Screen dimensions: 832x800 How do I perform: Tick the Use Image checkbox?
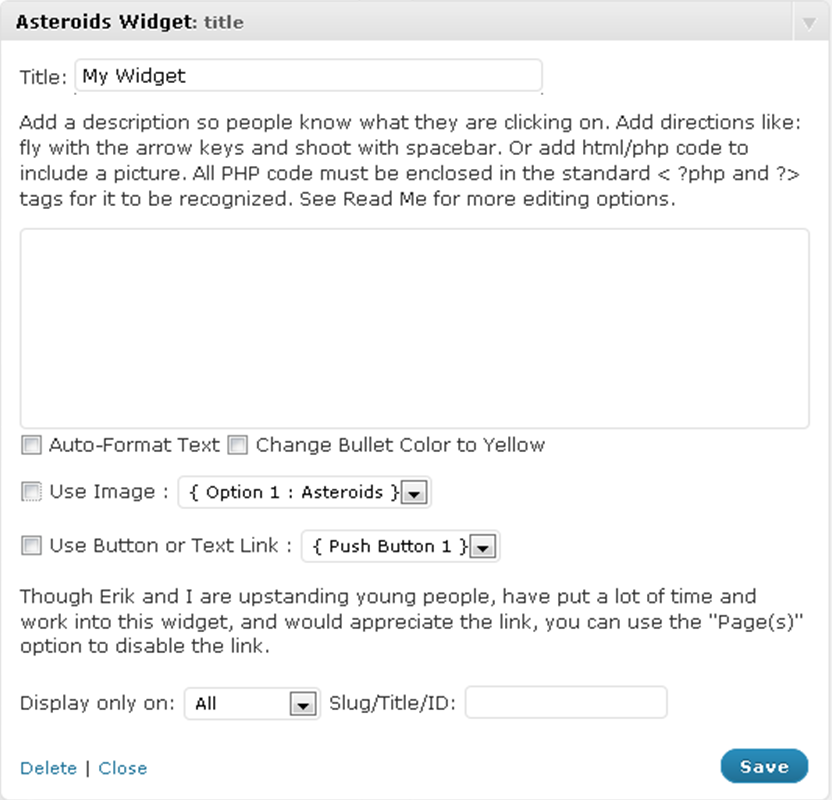(x=31, y=492)
